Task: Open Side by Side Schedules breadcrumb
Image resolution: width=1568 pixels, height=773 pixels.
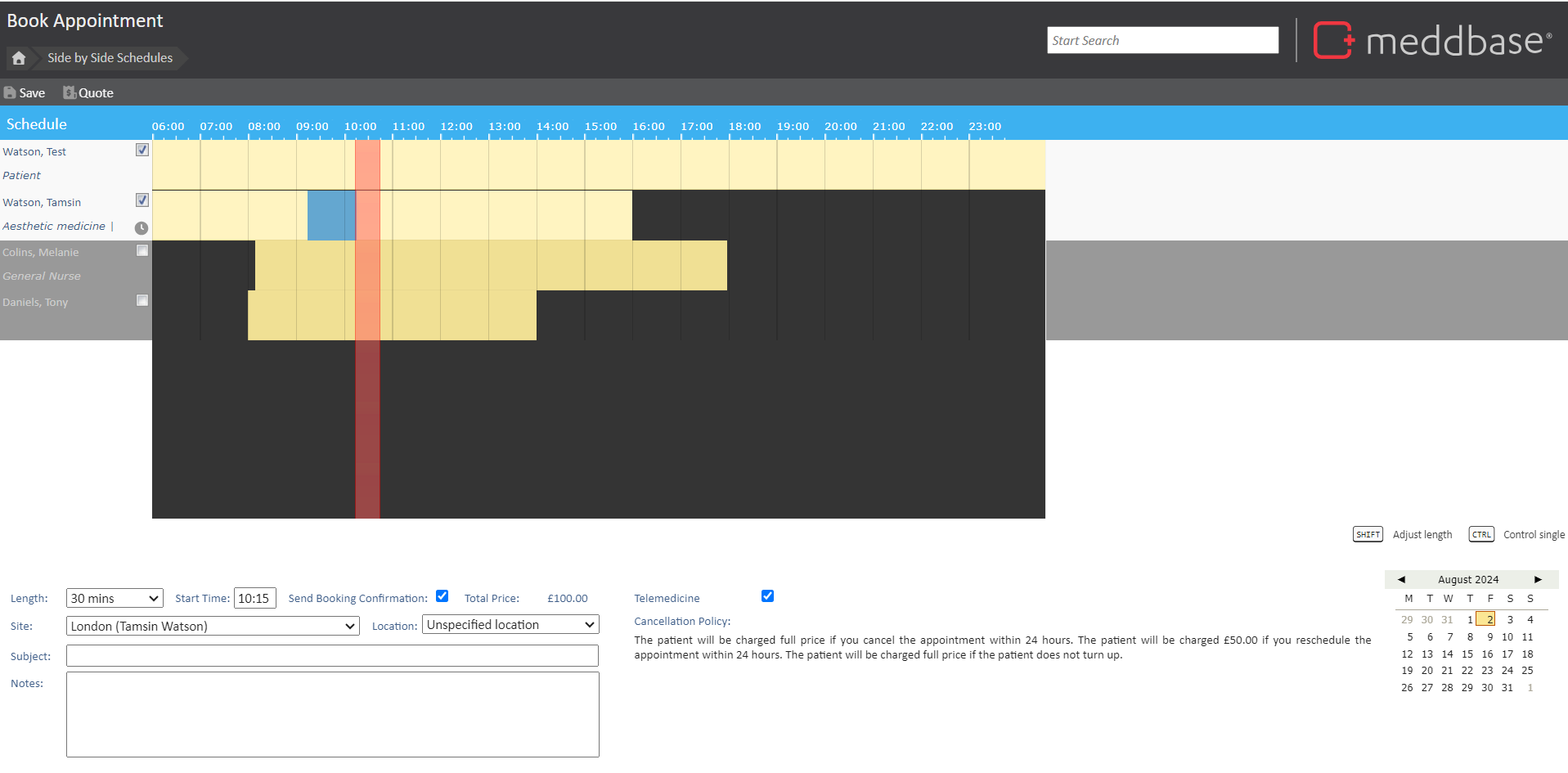Action: tap(110, 58)
